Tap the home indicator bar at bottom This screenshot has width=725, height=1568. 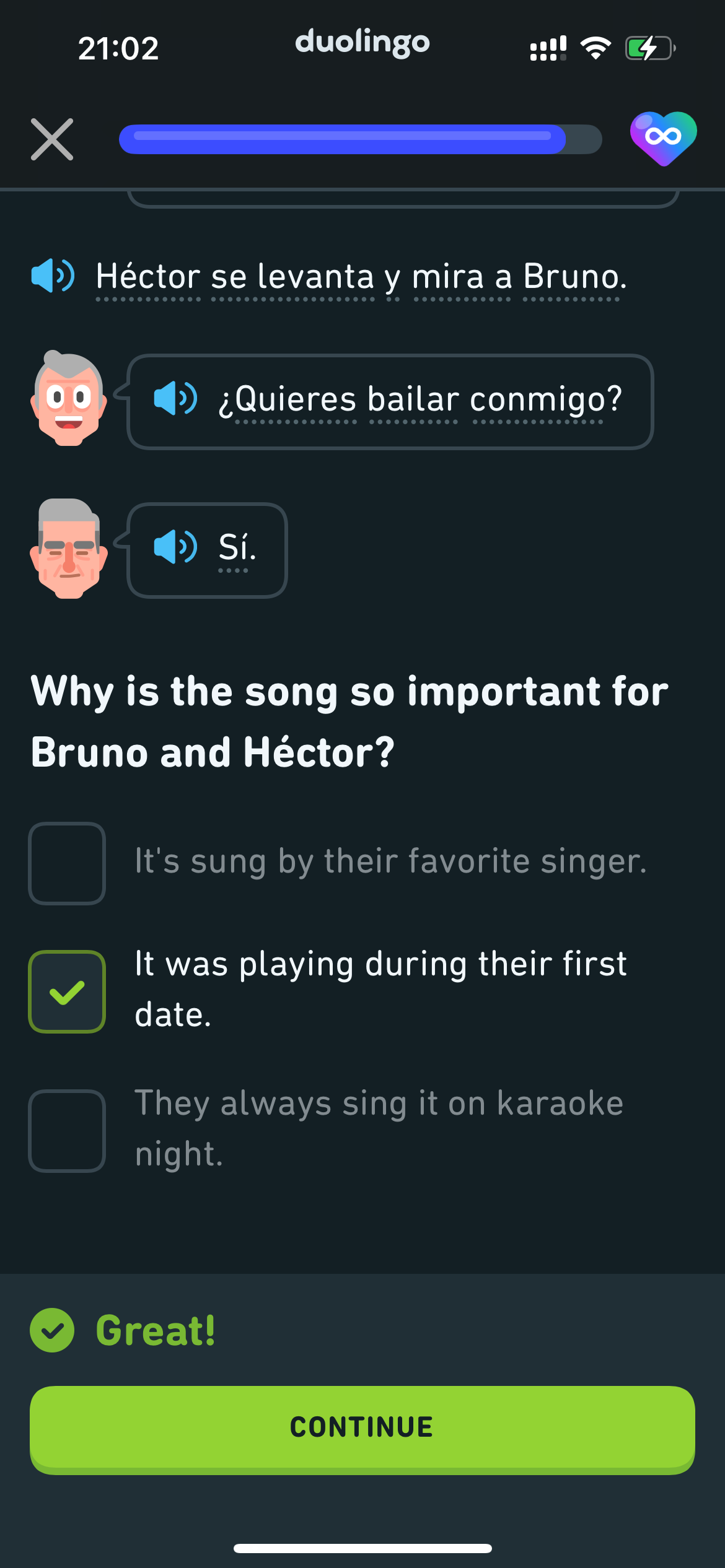click(x=362, y=1548)
